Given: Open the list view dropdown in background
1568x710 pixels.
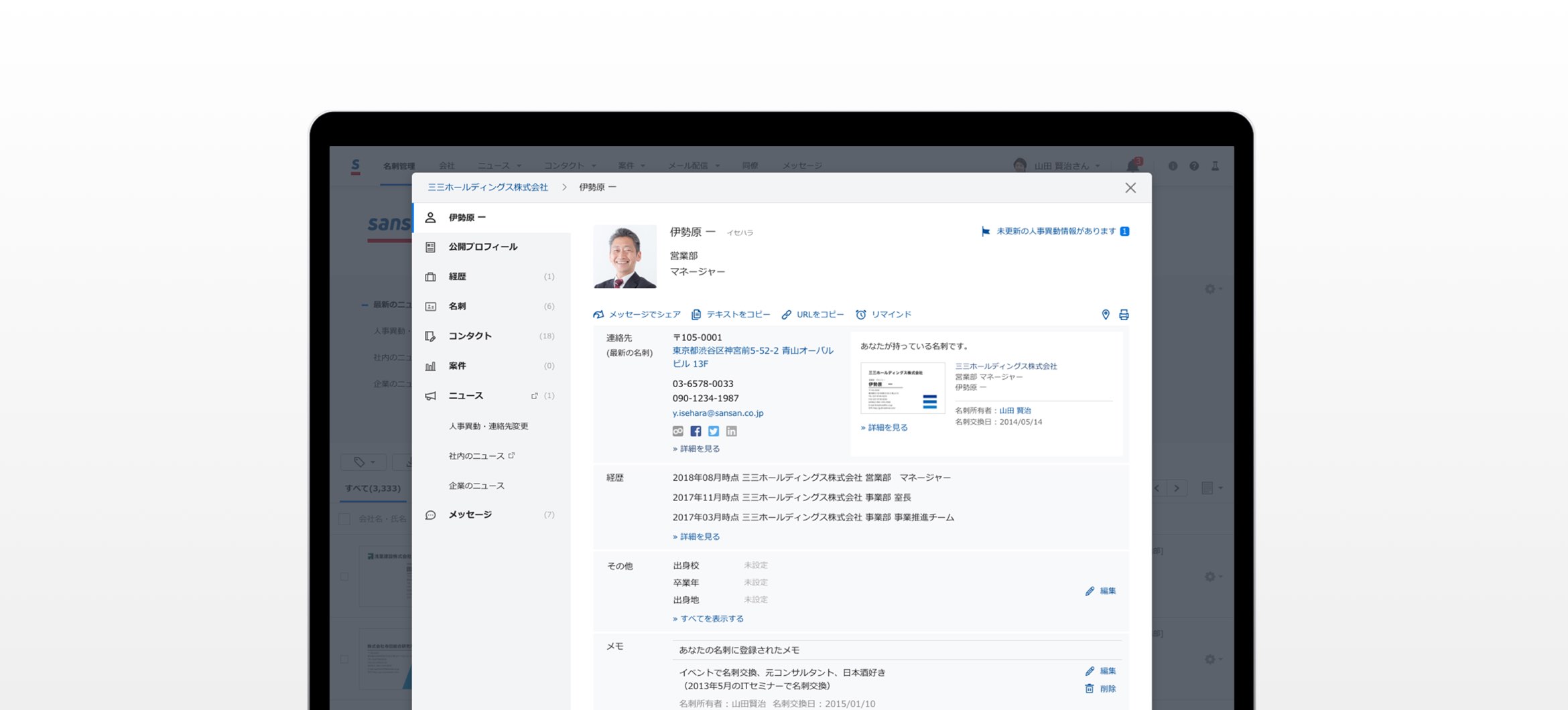Looking at the screenshot, I should (x=1212, y=488).
